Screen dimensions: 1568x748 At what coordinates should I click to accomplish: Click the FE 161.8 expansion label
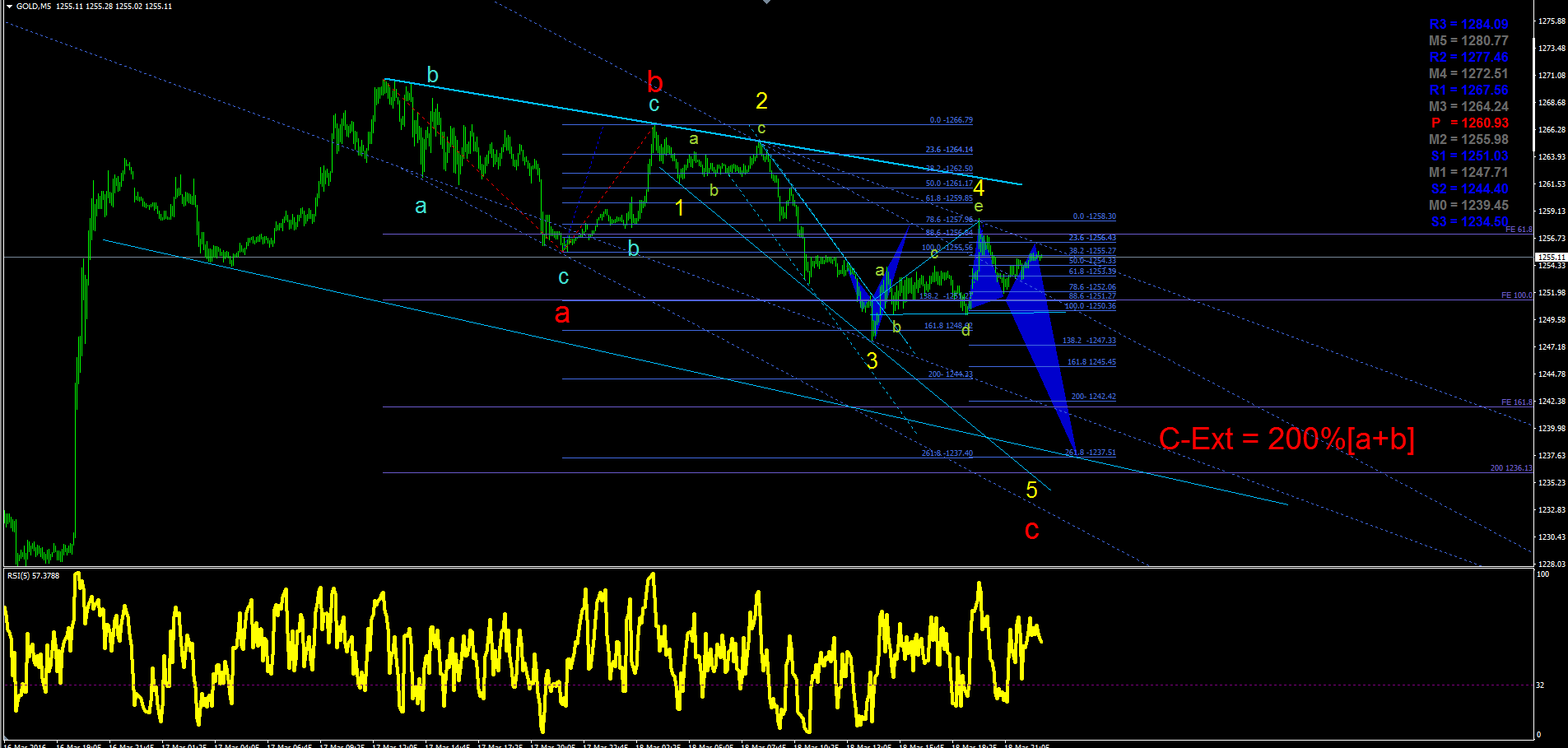pyautogui.click(x=1516, y=402)
